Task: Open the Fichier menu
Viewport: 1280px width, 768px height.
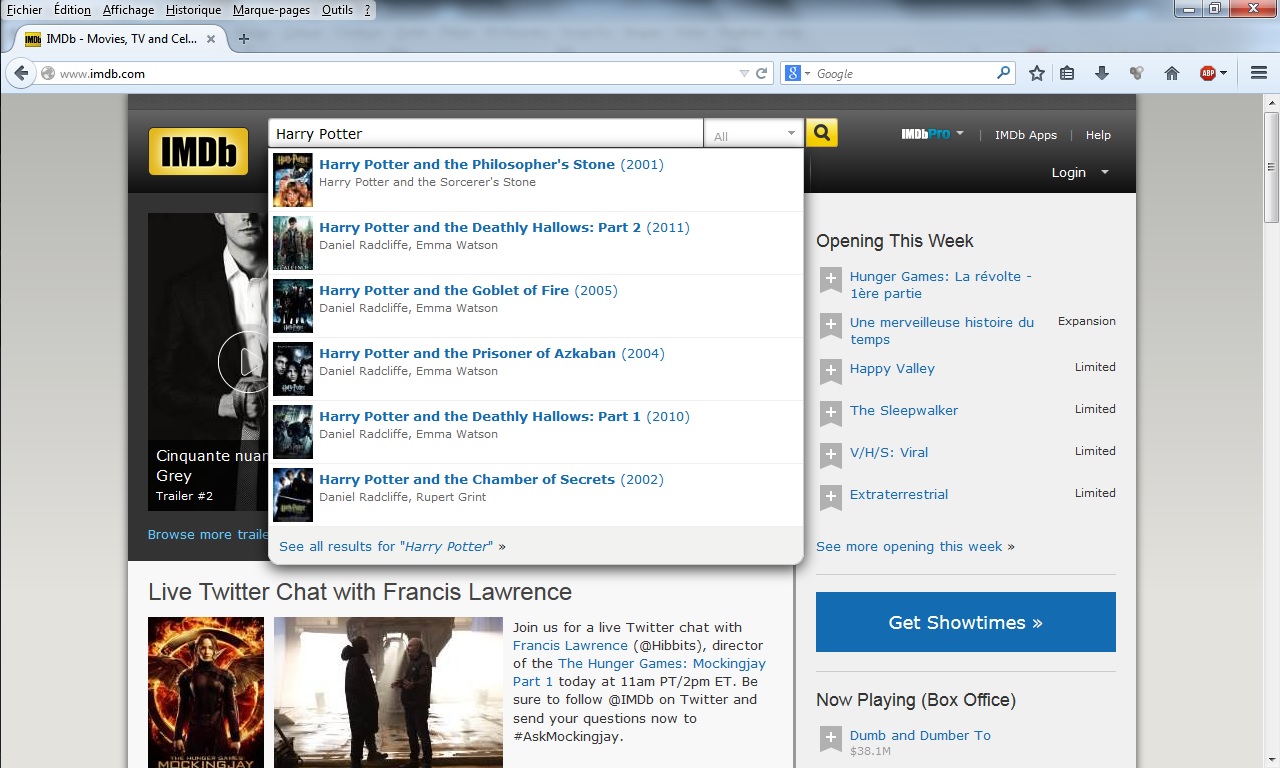Action: 25,10
